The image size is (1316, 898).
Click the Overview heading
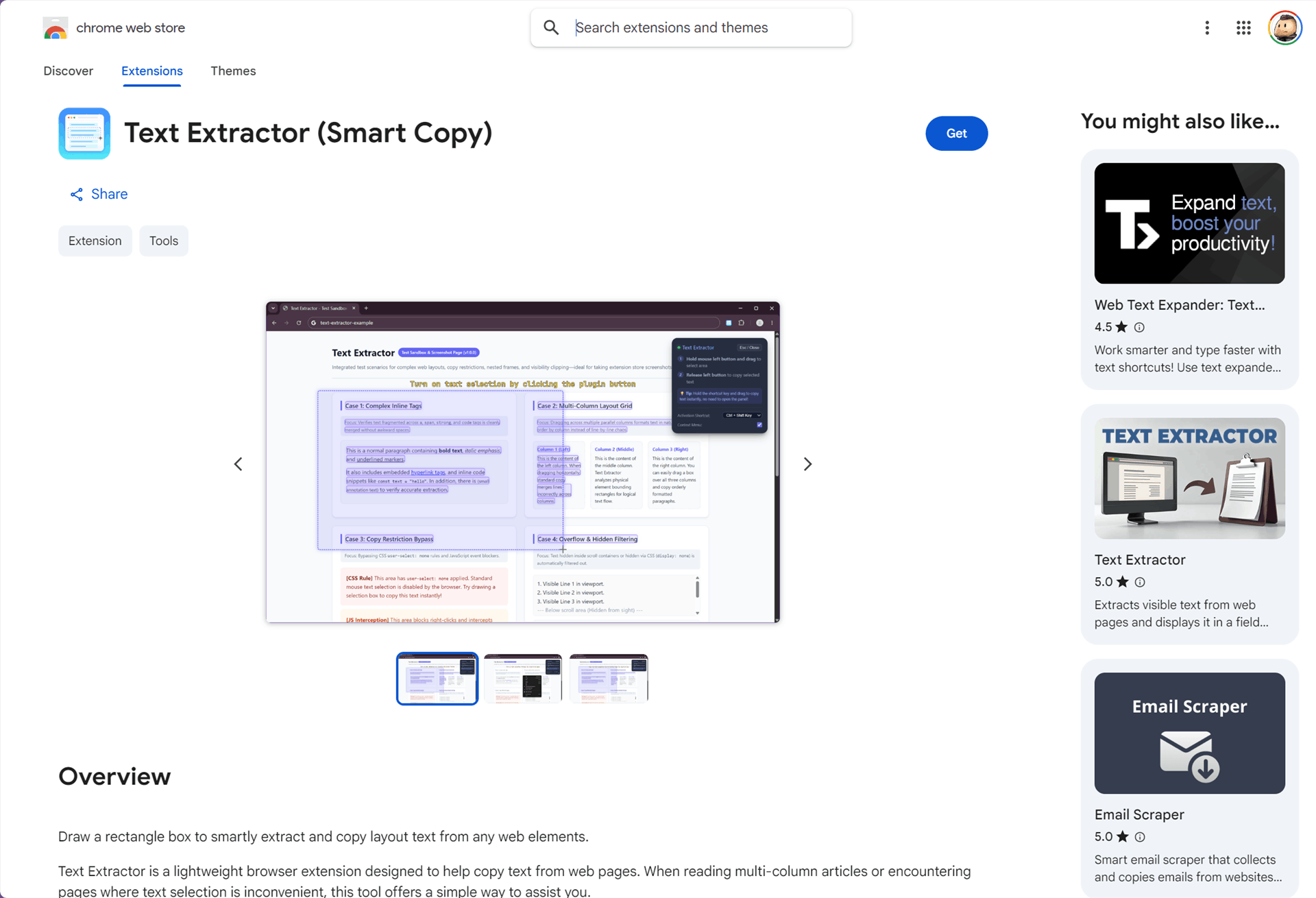114,777
